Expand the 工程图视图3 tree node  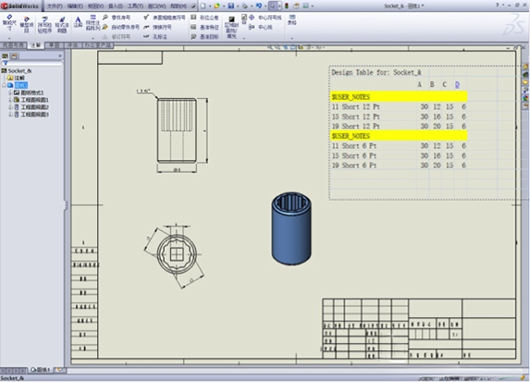10,115
